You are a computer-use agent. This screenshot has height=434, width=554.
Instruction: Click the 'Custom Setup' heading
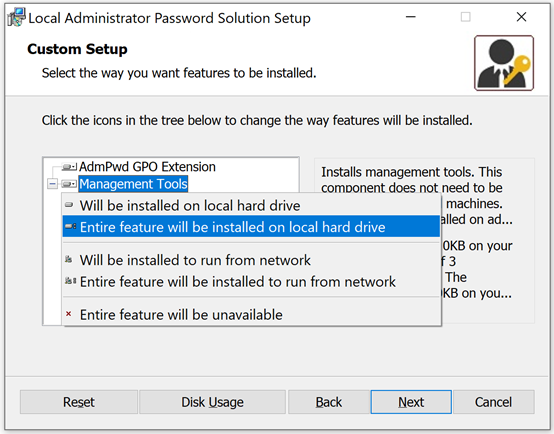[77, 49]
